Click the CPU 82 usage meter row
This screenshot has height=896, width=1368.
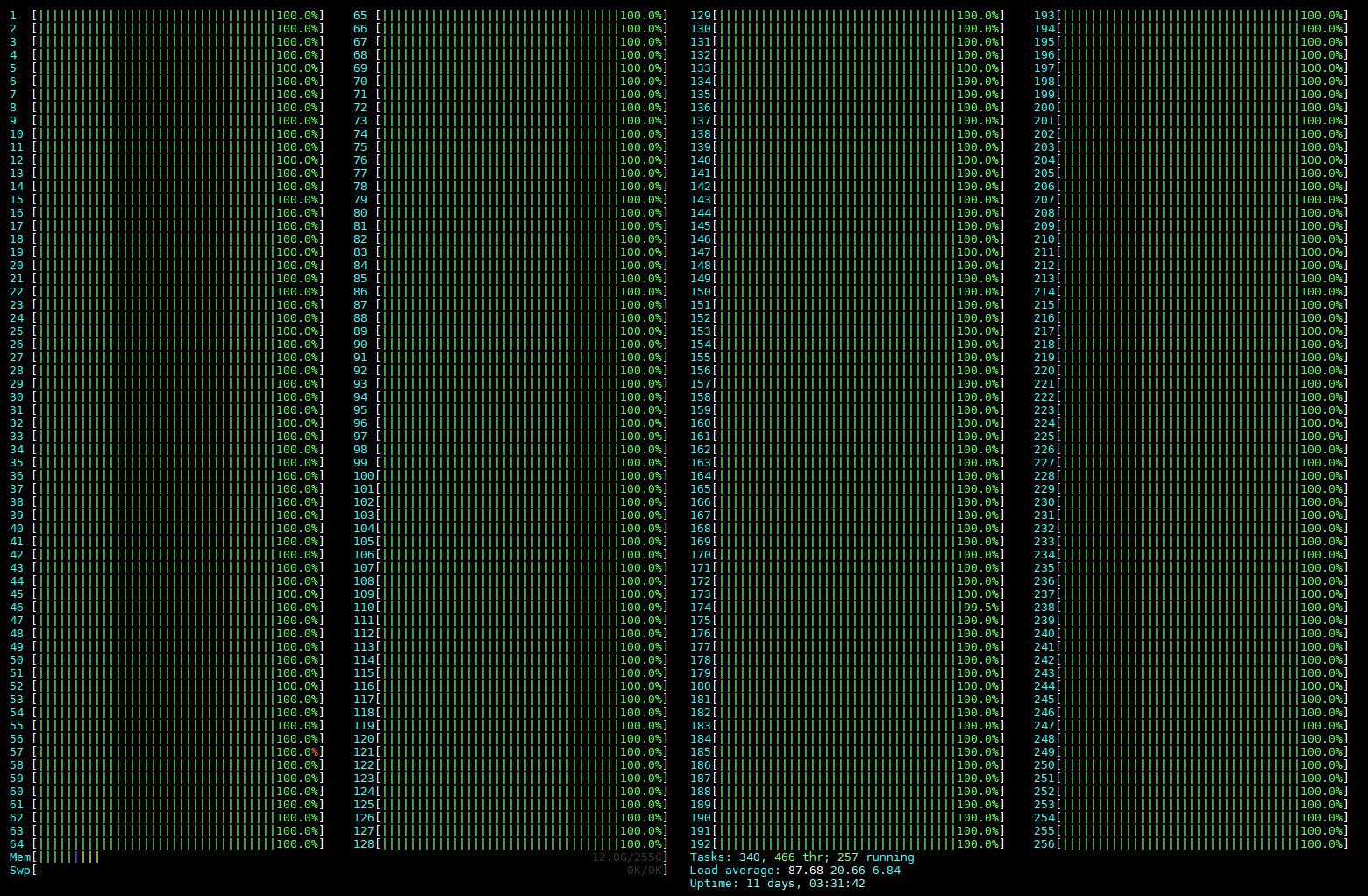(x=510, y=239)
